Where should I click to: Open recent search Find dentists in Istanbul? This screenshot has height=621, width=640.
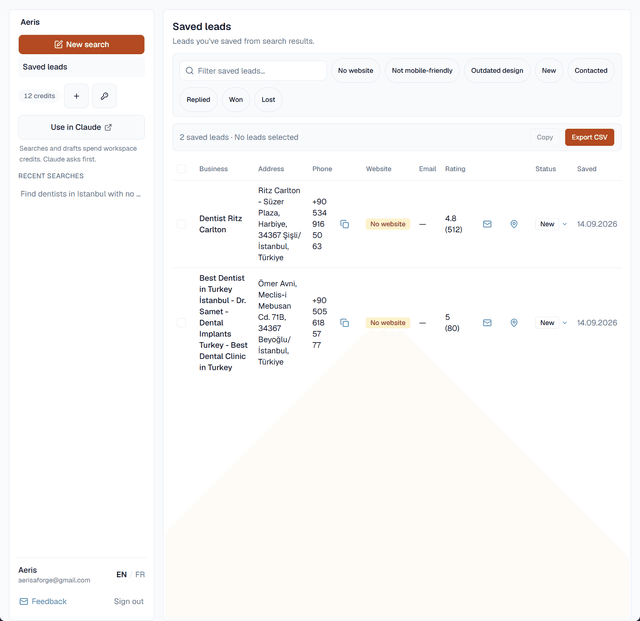point(80,194)
